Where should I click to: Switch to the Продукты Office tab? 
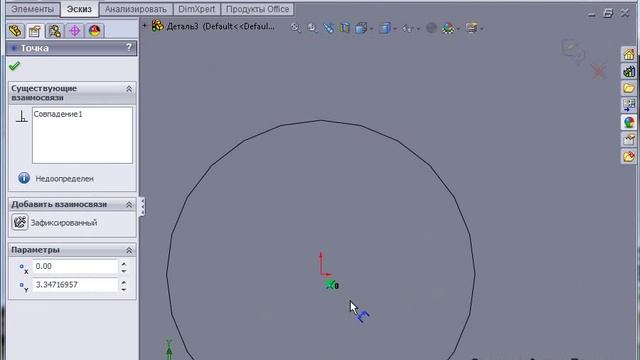coord(257,9)
